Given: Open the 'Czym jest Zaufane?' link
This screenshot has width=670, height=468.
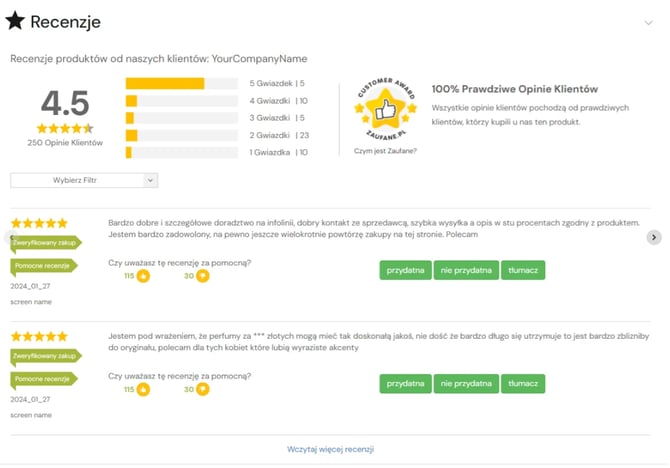Looking at the screenshot, I should [x=385, y=151].
